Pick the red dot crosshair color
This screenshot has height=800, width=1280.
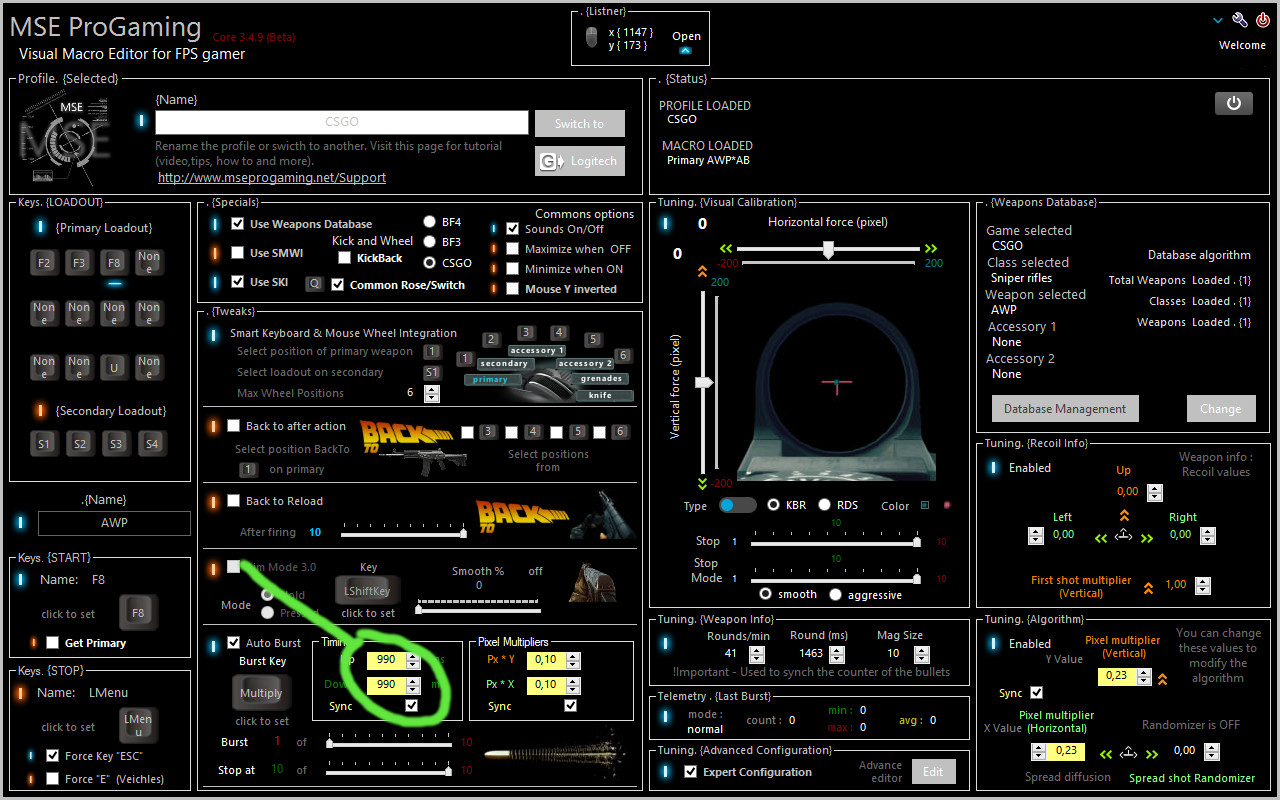[x=947, y=505]
